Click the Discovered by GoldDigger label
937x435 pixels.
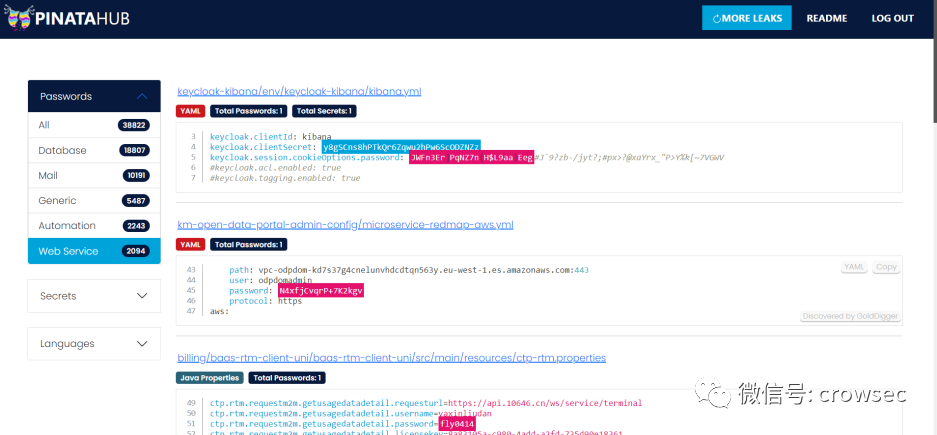(850, 316)
